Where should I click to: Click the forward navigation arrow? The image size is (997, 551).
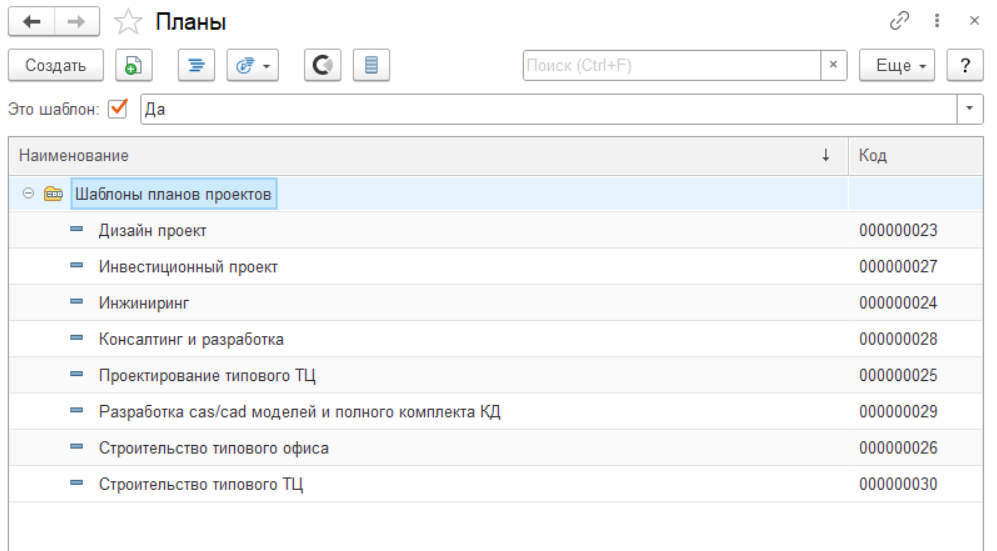pyautogui.click(x=77, y=21)
